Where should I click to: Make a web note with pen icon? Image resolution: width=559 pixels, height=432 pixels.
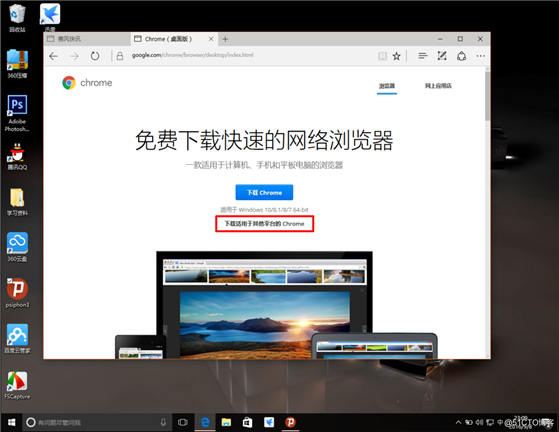(442, 56)
